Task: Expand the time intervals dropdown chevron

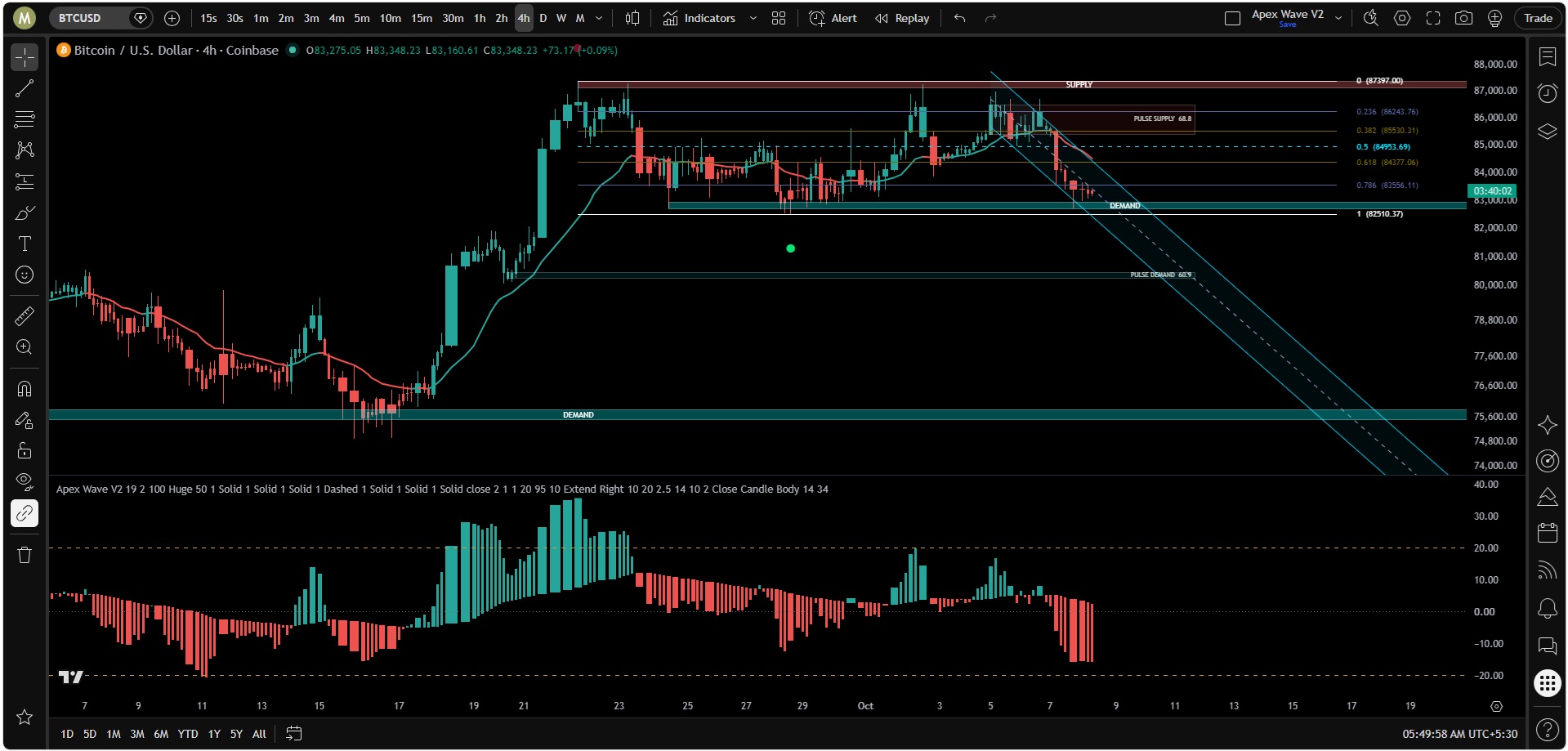Action: [599, 18]
